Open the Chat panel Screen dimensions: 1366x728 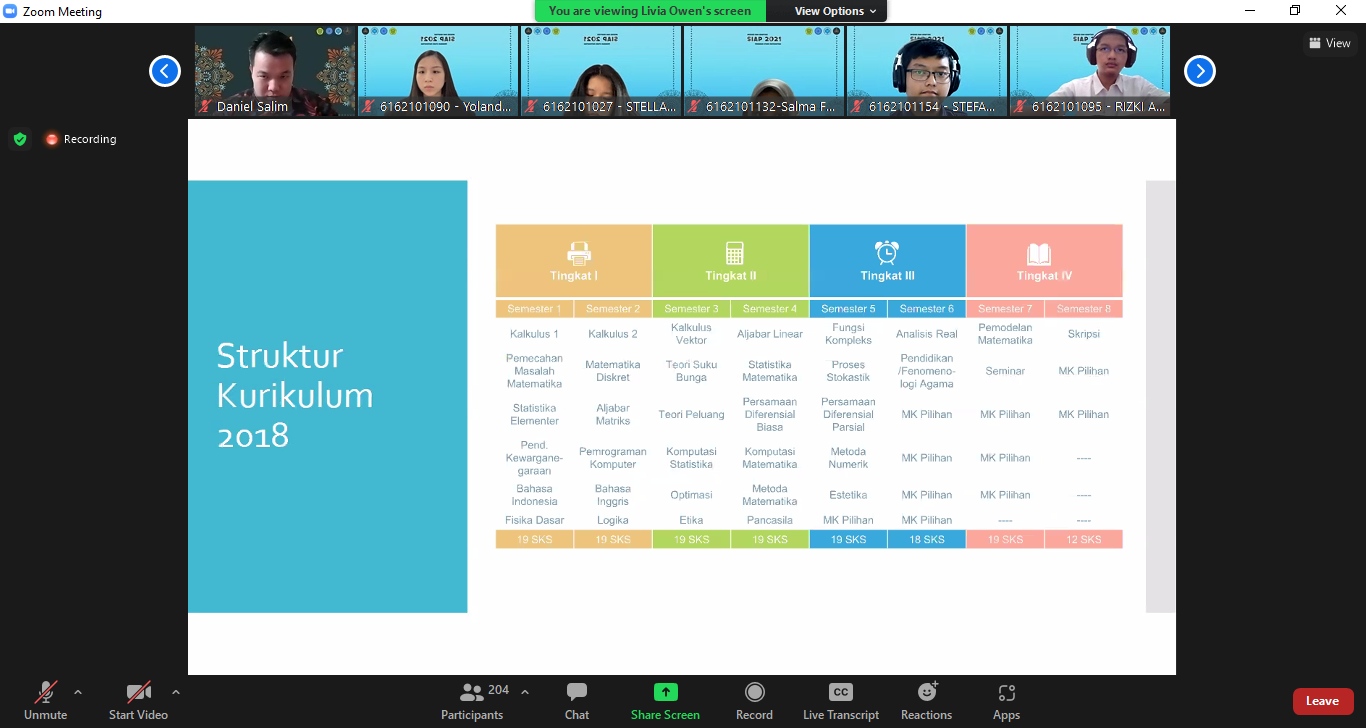[576, 692]
